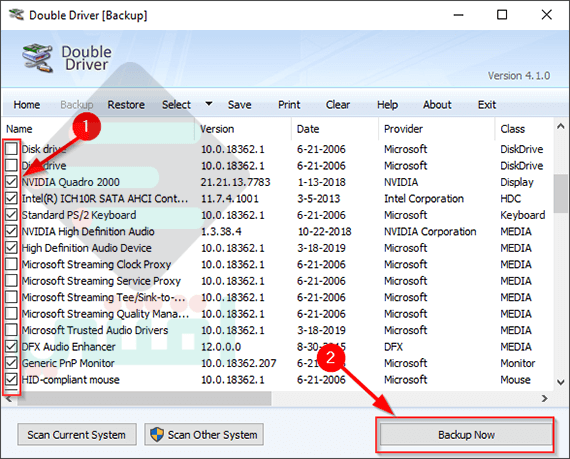Screen dimensions: 570x459
Task: Click Clear in the toolbar
Action: (x=338, y=105)
